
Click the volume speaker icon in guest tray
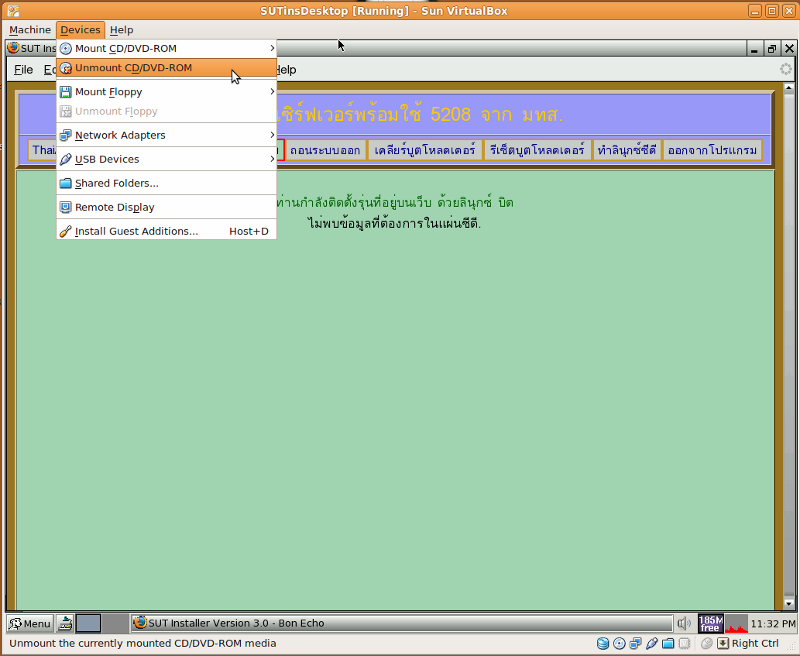(x=684, y=623)
